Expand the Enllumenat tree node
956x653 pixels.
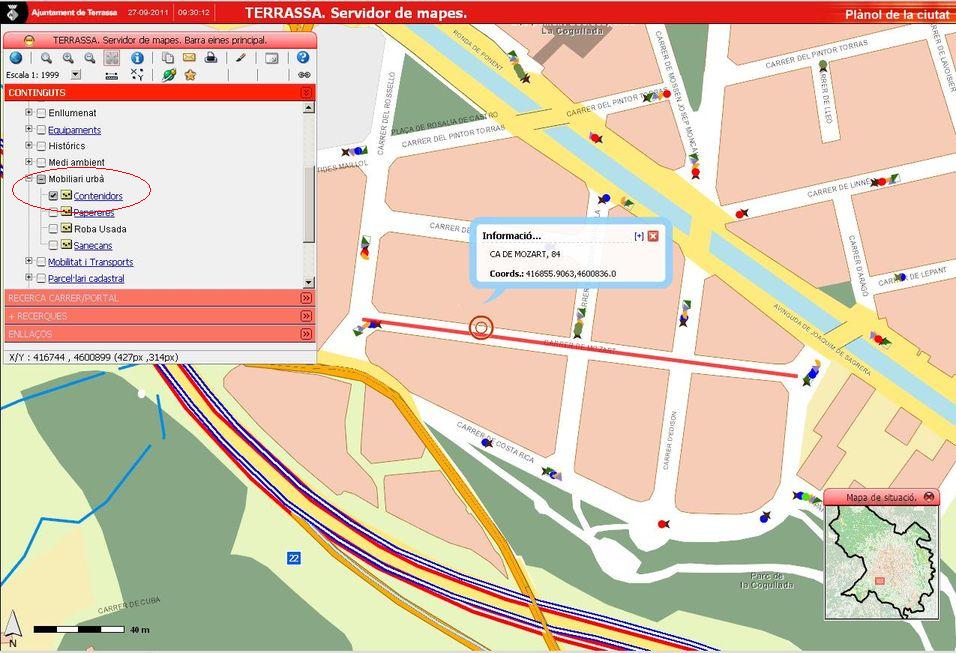point(29,113)
